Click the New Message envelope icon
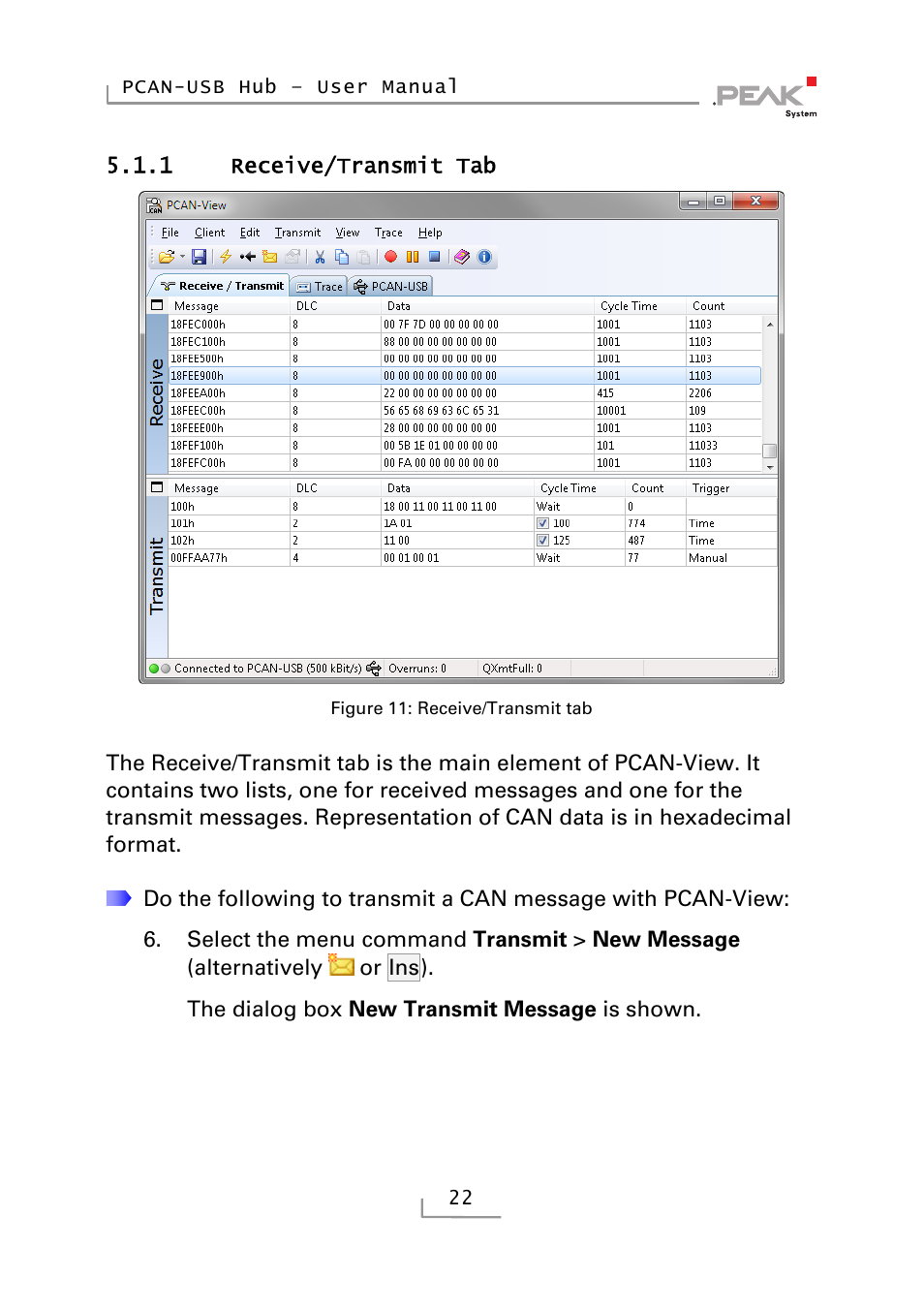This screenshot has height=1310, width=924. [270, 258]
